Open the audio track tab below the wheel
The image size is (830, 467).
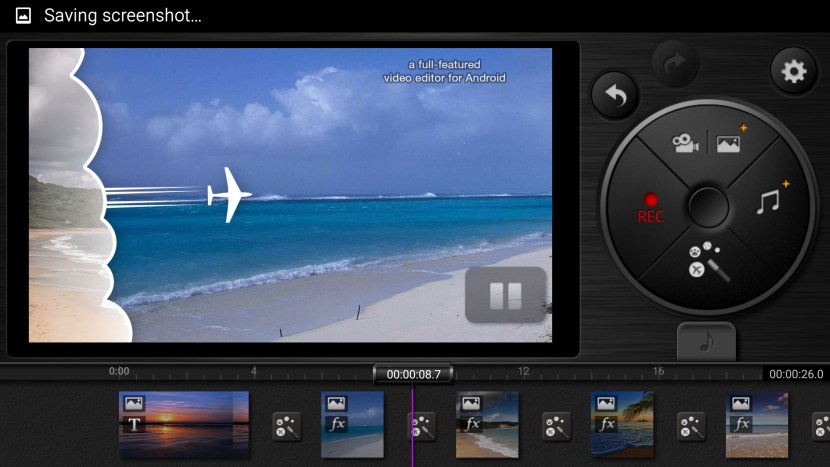click(x=706, y=342)
